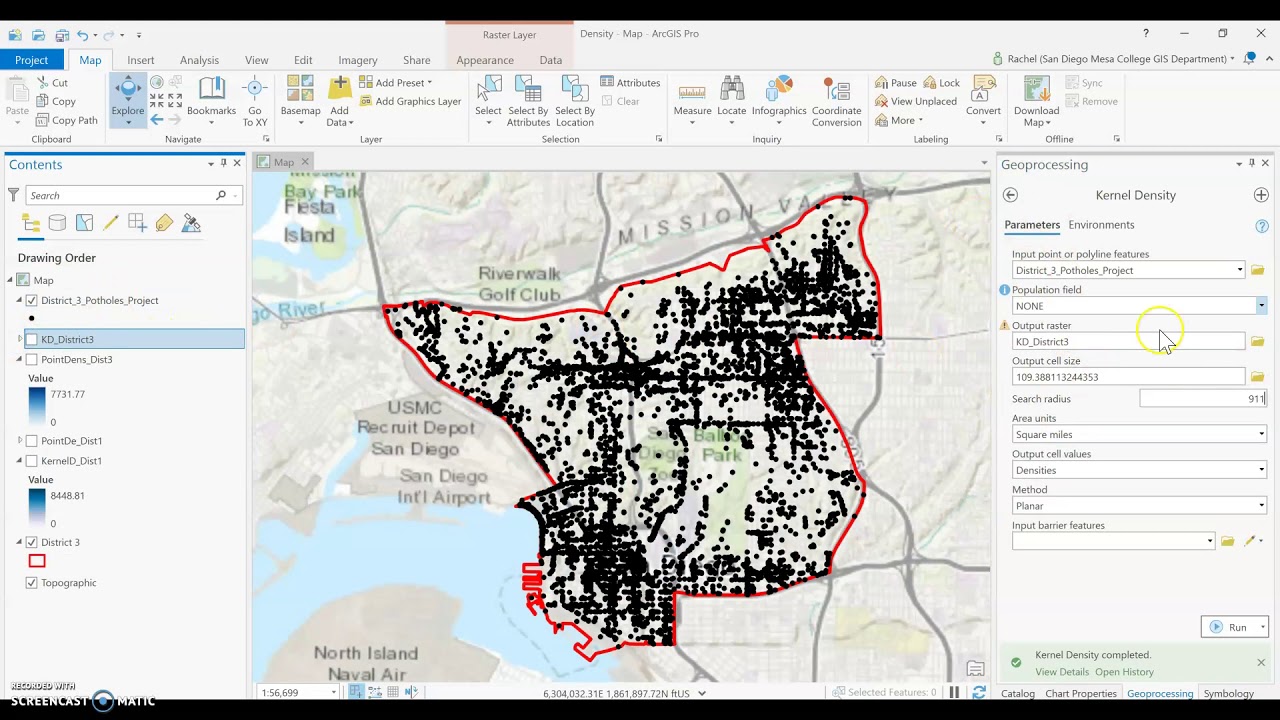This screenshot has width=1280, height=720.
Task: Click Add Graphics Layer
Action: (x=410, y=101)
